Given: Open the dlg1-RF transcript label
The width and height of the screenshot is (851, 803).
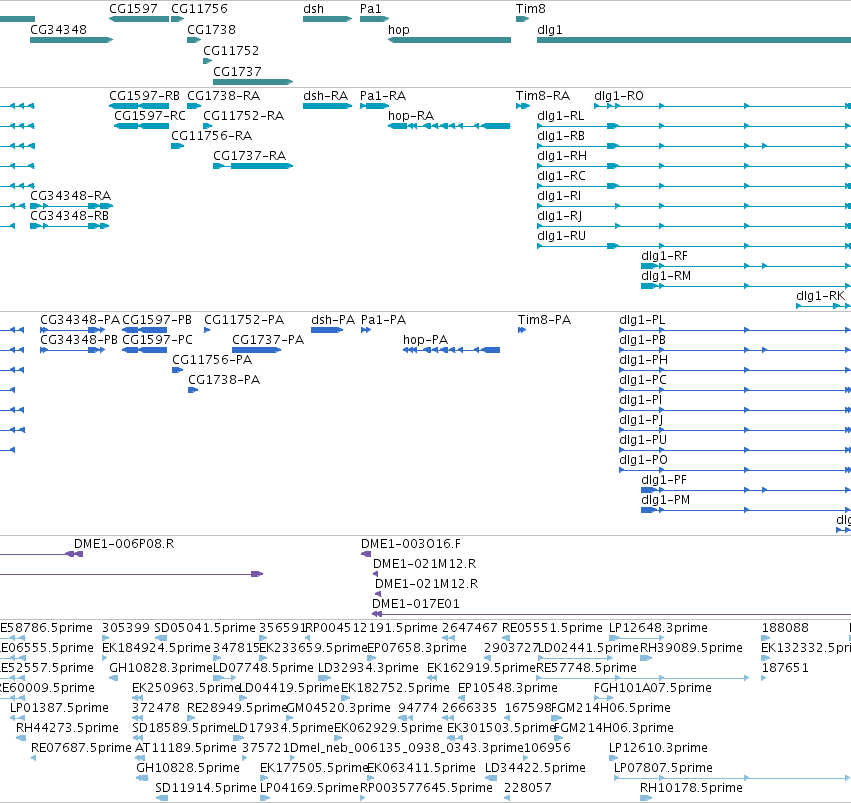Looking at the screenshot, I should [x=664, y=256].
